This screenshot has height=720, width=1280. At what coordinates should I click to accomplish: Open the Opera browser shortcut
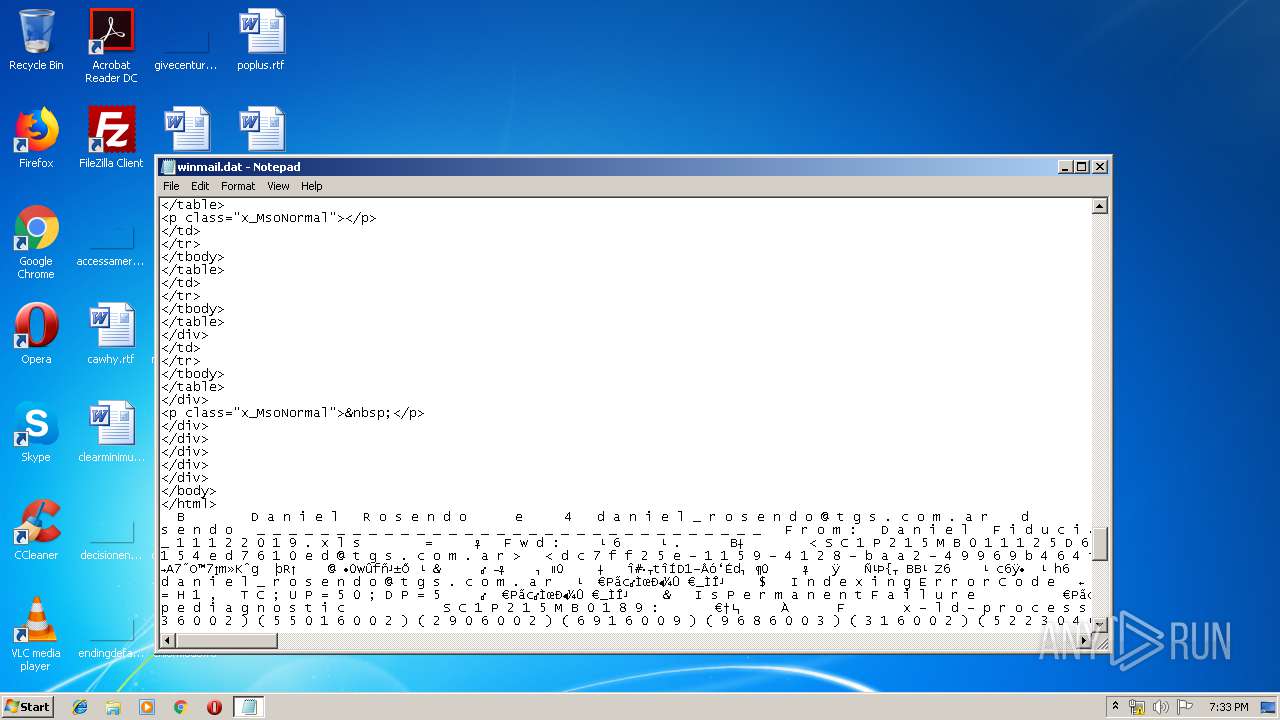coord(36,334)
